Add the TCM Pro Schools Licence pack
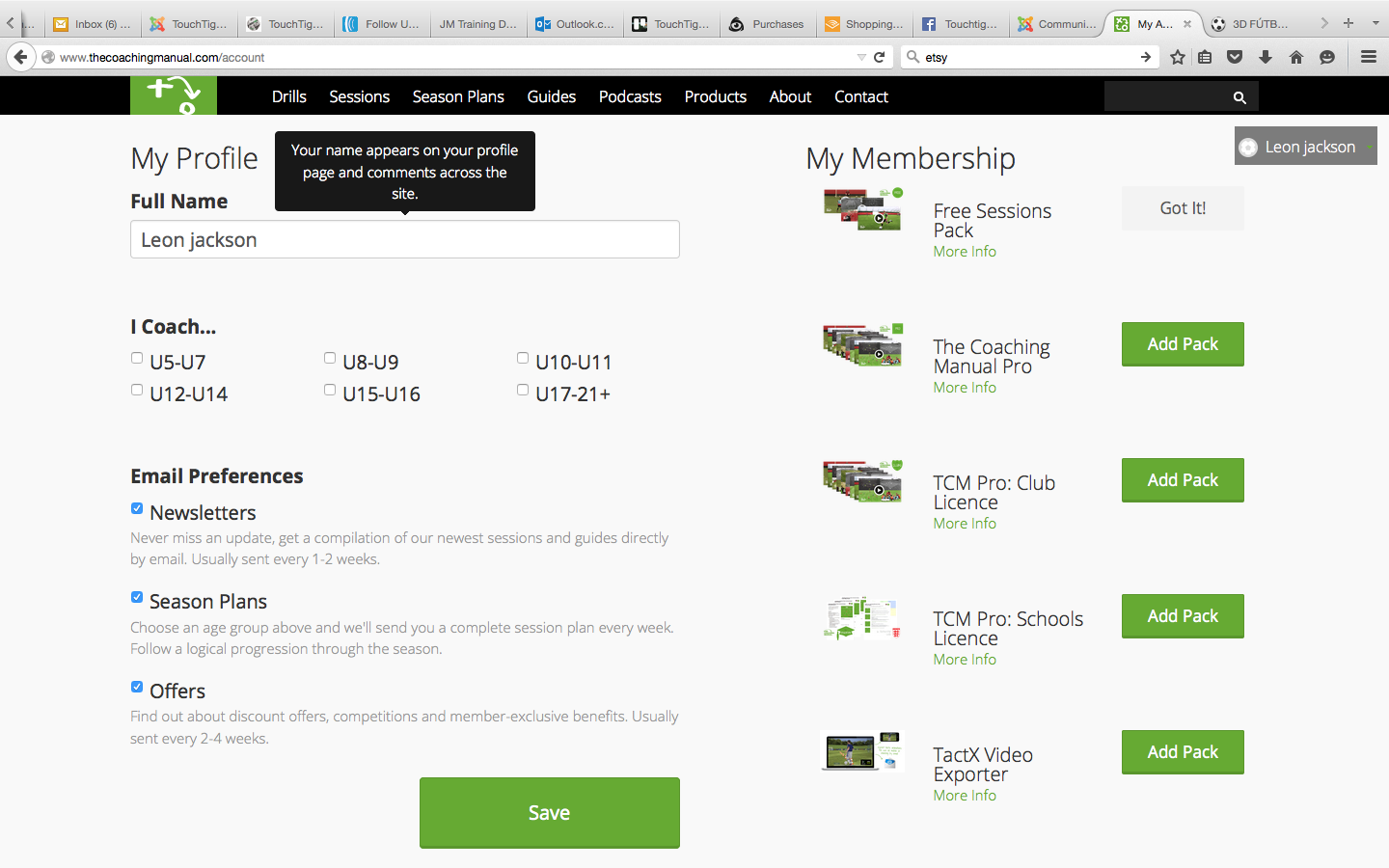 [x=1183, y=616]
